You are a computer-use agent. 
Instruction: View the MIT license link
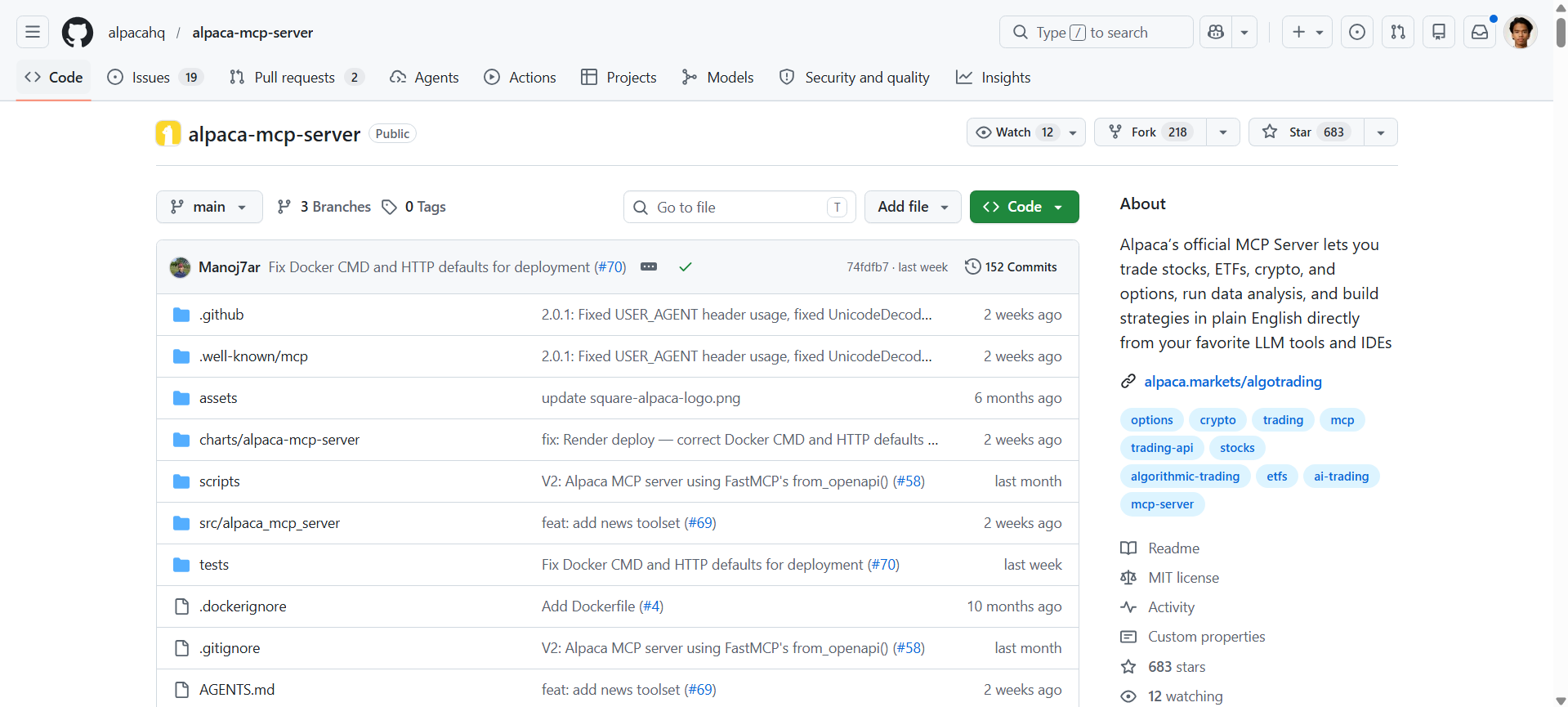click(1183, 578)
